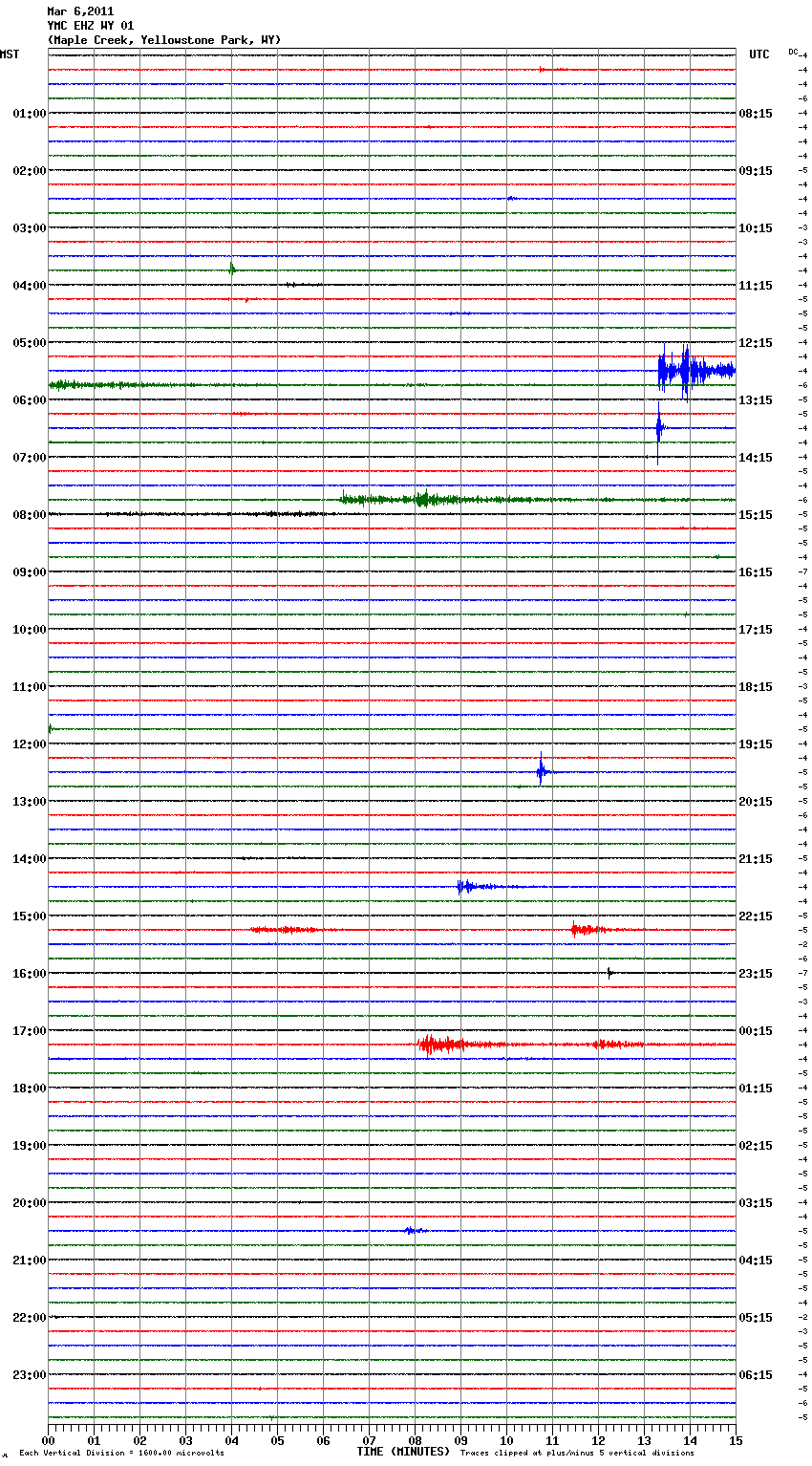
Task: Click the '08:15' UTC time label
Action: (756, 114)
